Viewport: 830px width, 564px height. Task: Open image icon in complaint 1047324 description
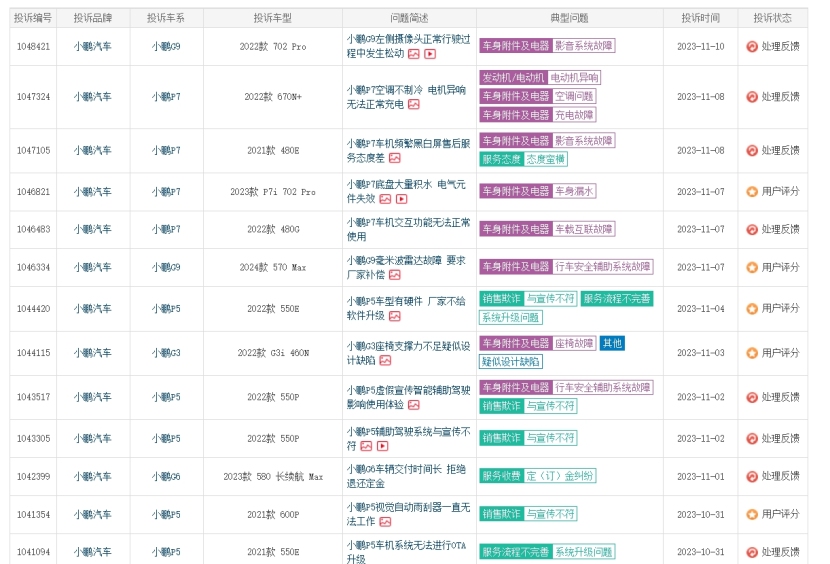[x=414, y=104]
